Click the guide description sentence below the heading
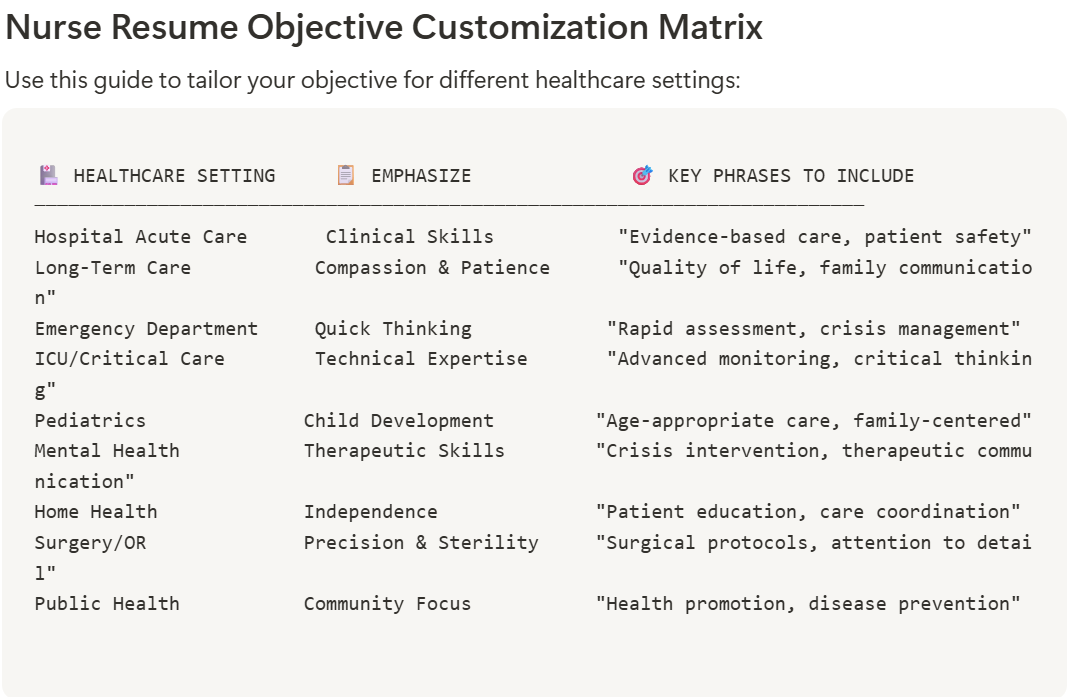The height and width of the screenshot is (697, 1067). point(372,80)
